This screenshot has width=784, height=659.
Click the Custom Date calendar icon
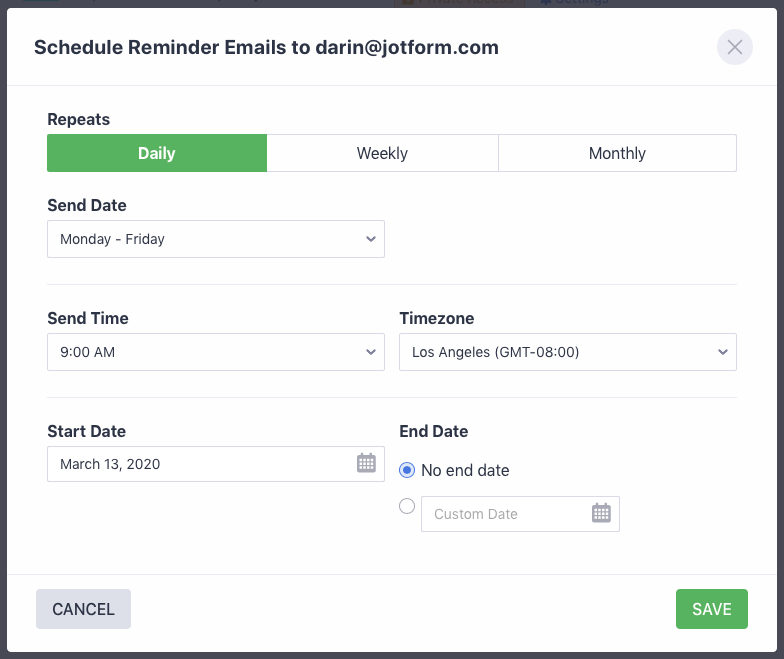(x=601, y=513)
